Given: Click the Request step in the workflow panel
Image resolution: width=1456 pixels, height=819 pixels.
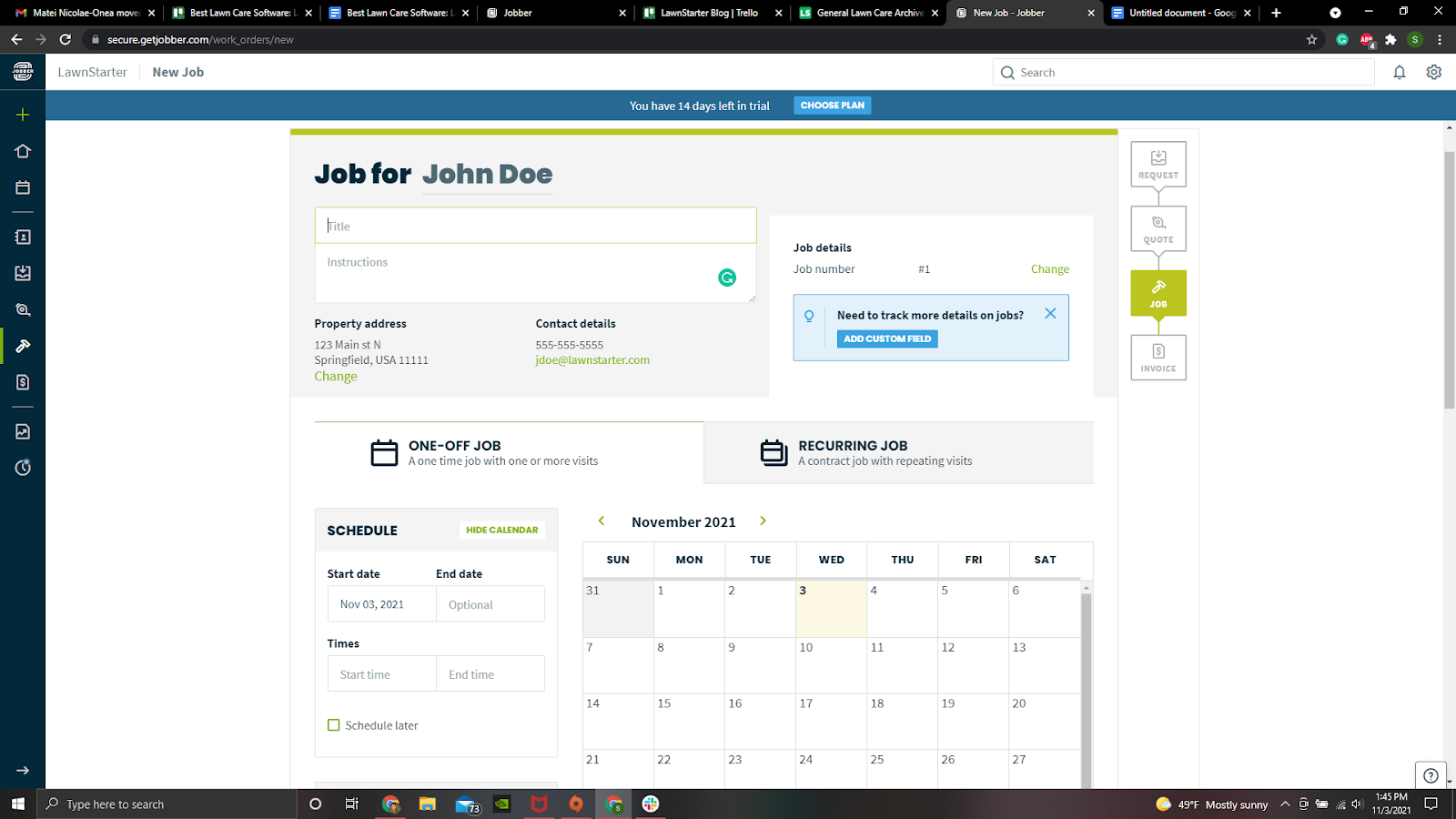Looking at the screenshot, I should click(x=1158, y=164).
